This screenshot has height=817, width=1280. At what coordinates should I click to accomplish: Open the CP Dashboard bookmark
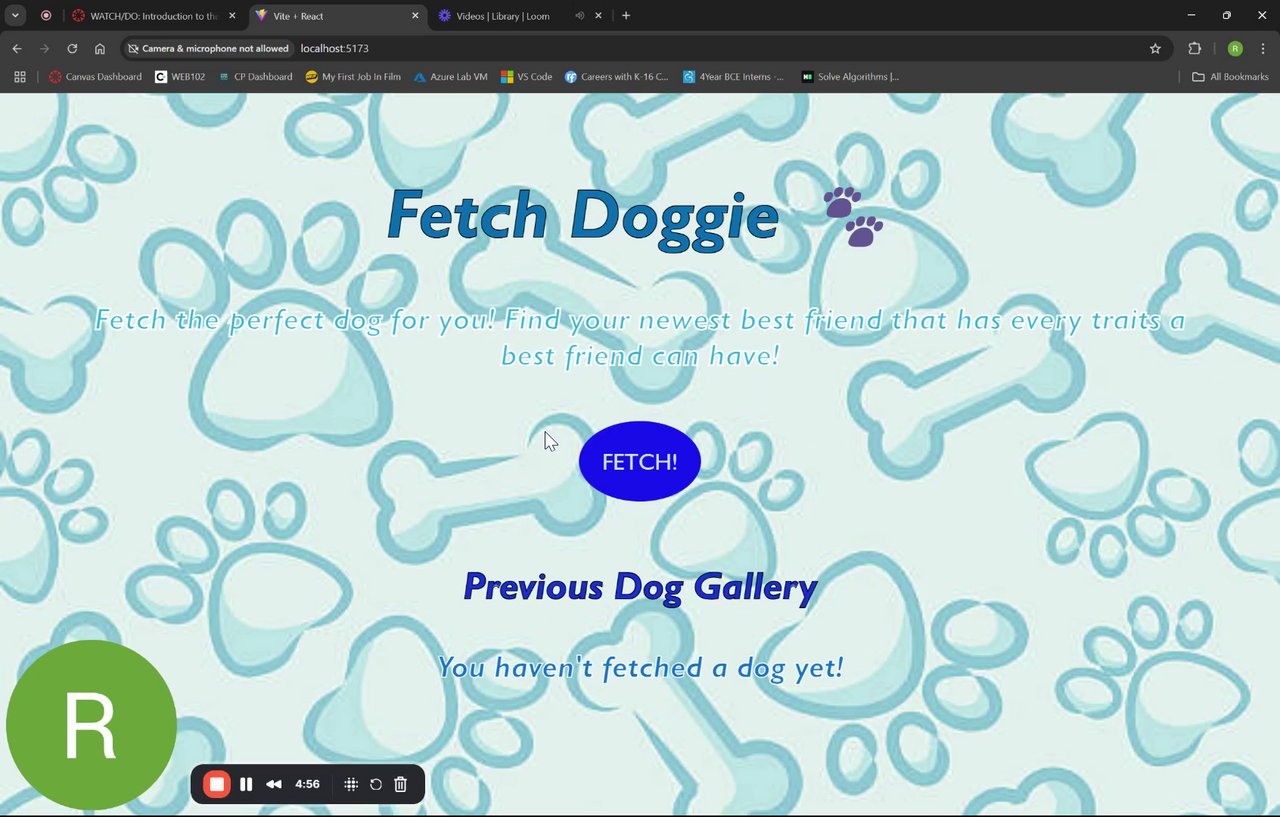[255, 77]
